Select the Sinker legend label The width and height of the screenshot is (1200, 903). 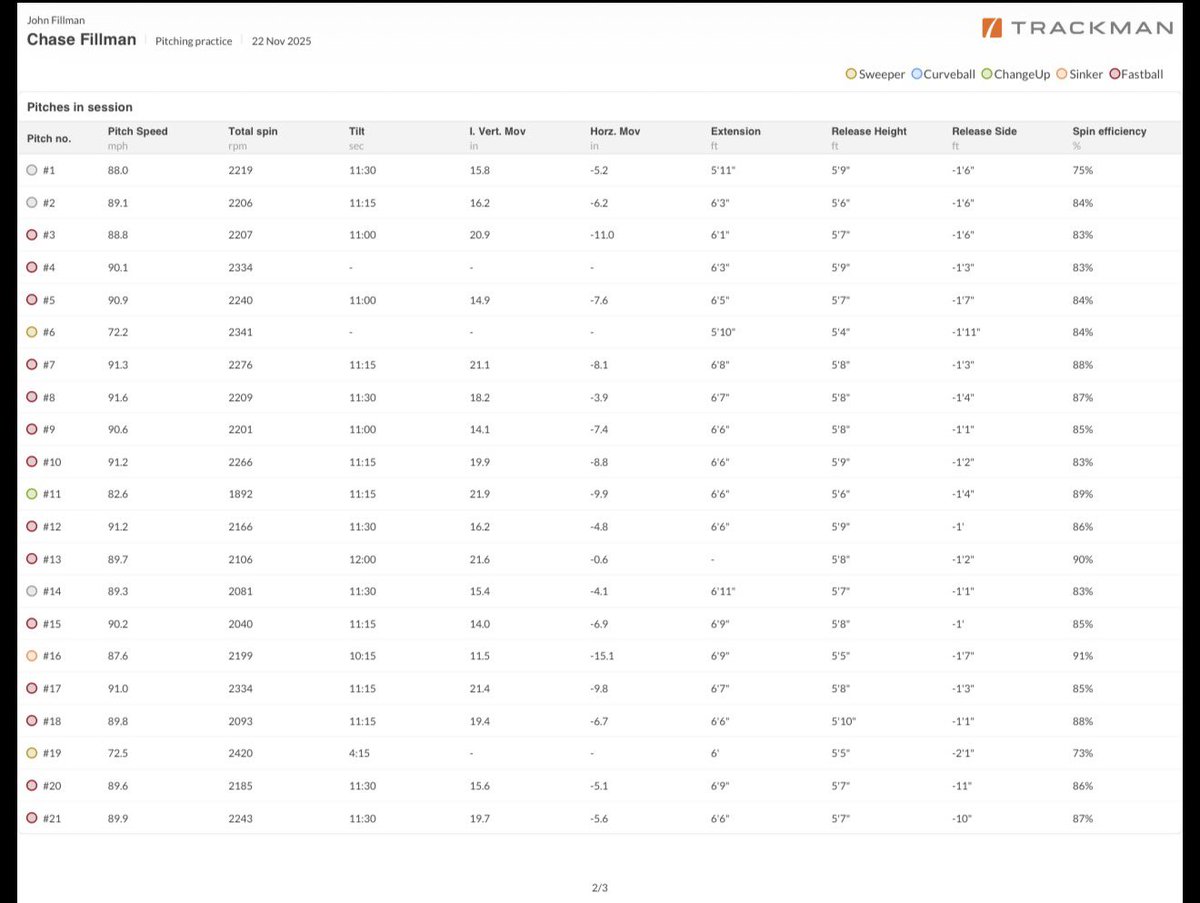pyautogui.click(x=1087, y=74)
